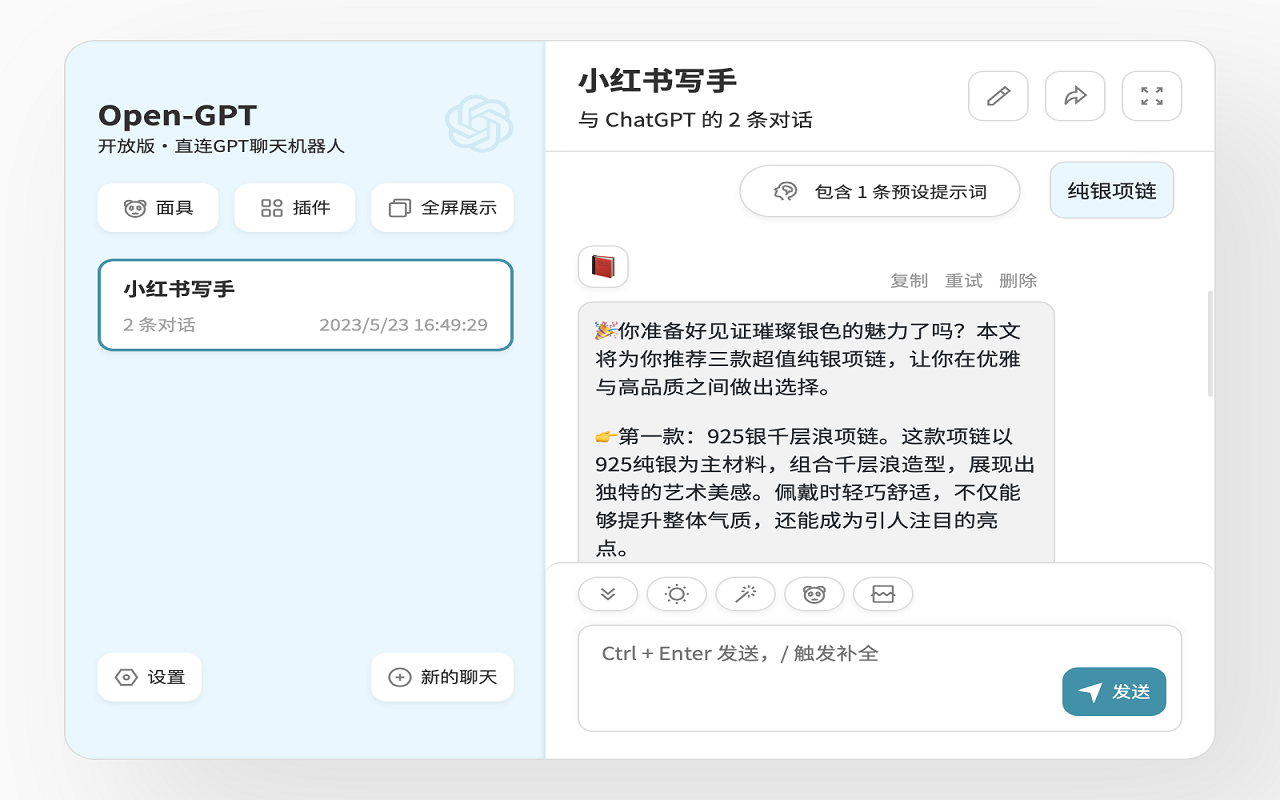
Task: Click the 全屏展示 button
Action: (442, 208)
